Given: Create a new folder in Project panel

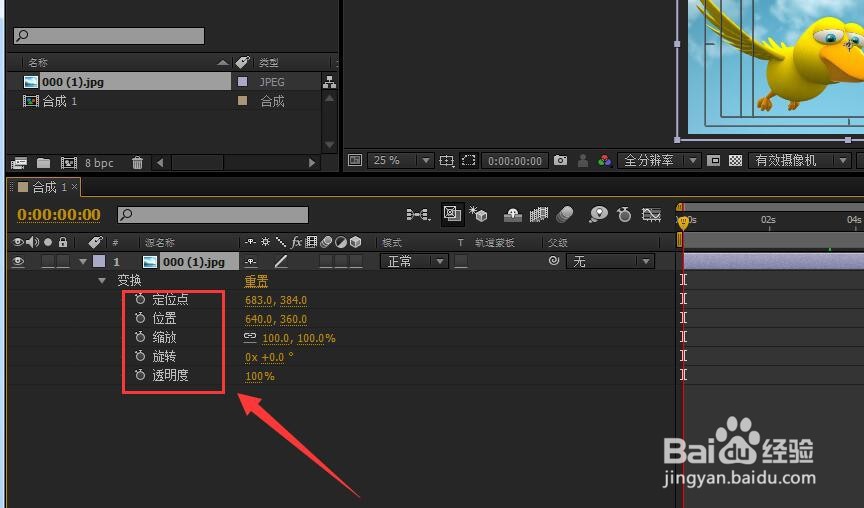Looking at the screenshot, I should coord(44,163).
